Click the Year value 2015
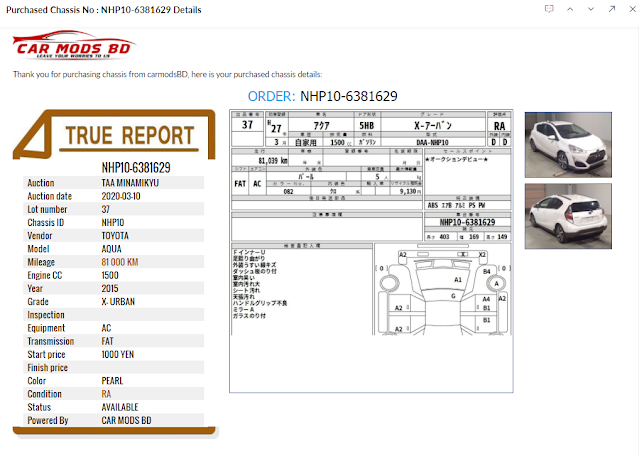The width and height of the screenshot is (639, 456). click(x=110, y=289)
